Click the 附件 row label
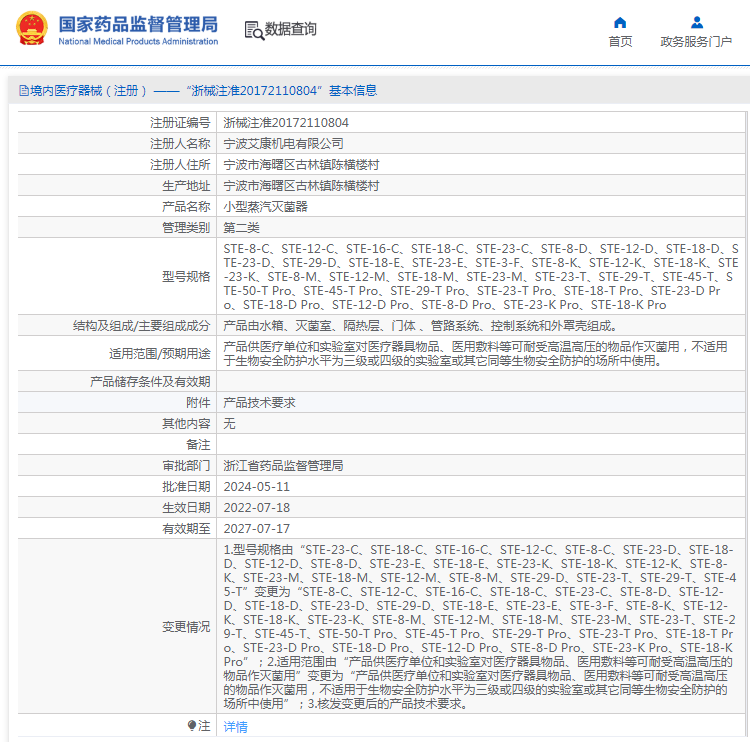The width and height of the screenshot is (750, 742). click(x=198, y=403)
